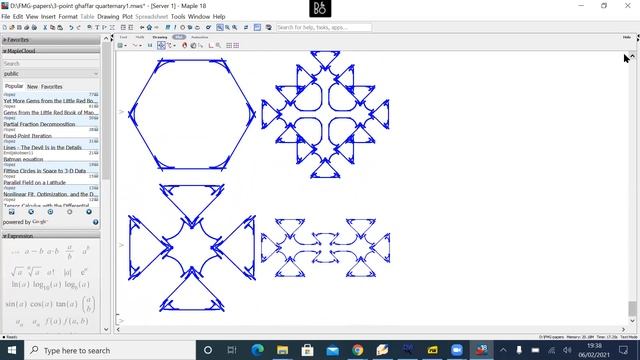Collapse the MapleCloud palette
640x360 pixels.
[51, 51]
